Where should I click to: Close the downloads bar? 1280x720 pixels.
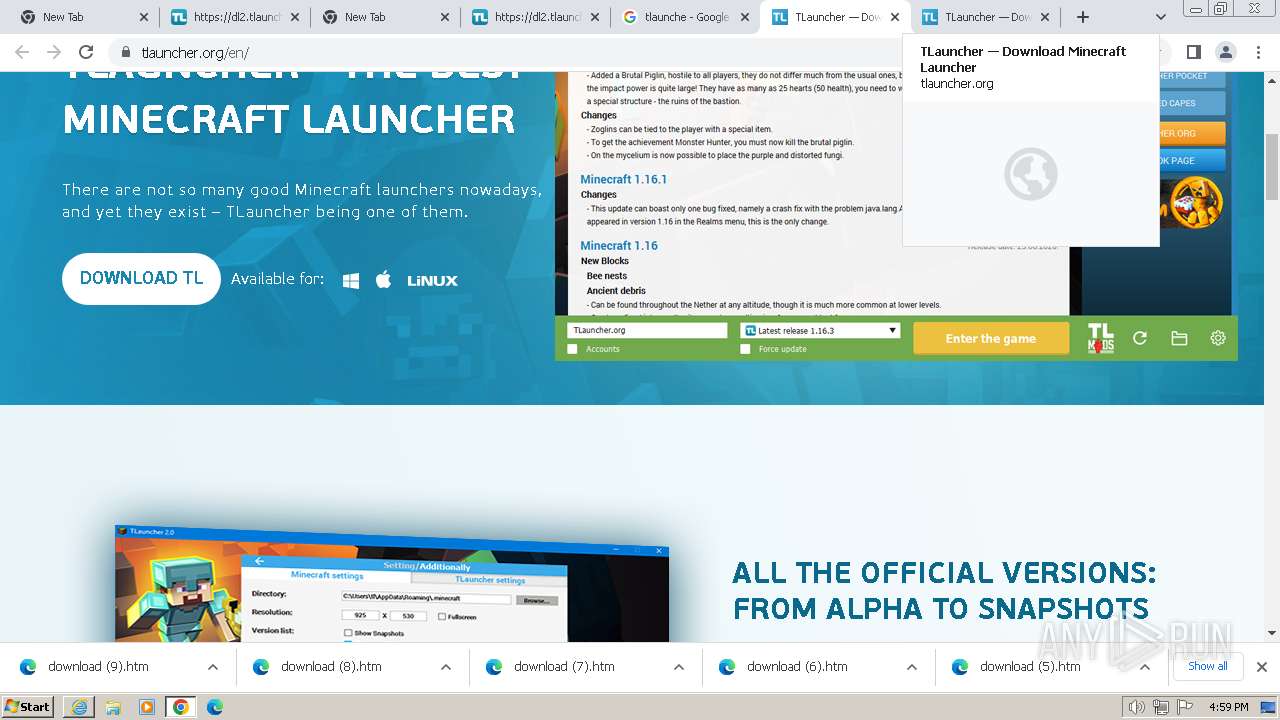coord(1262,667)
